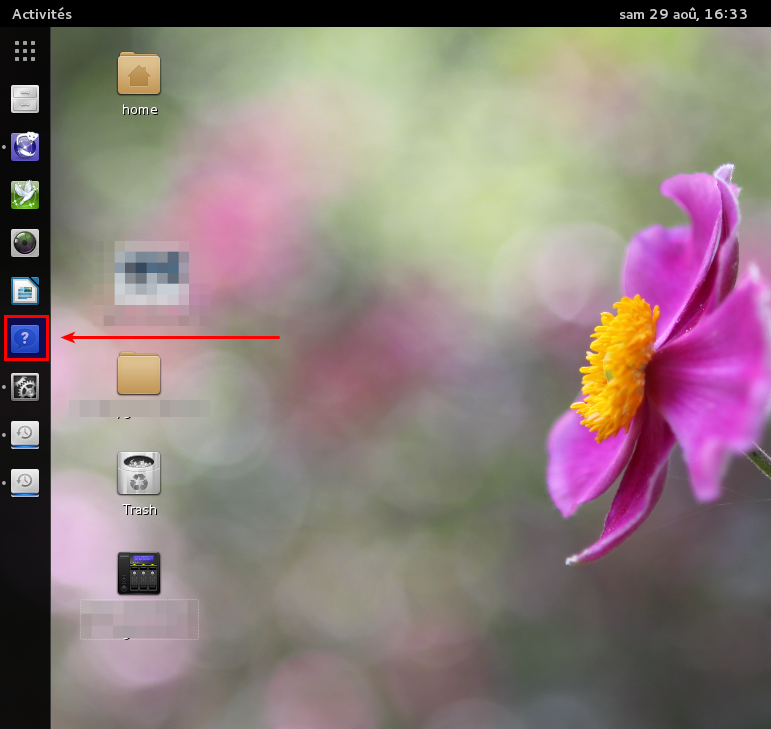Select the upper clock-history backup icon
771x729 pixels.
coord(25,435)
